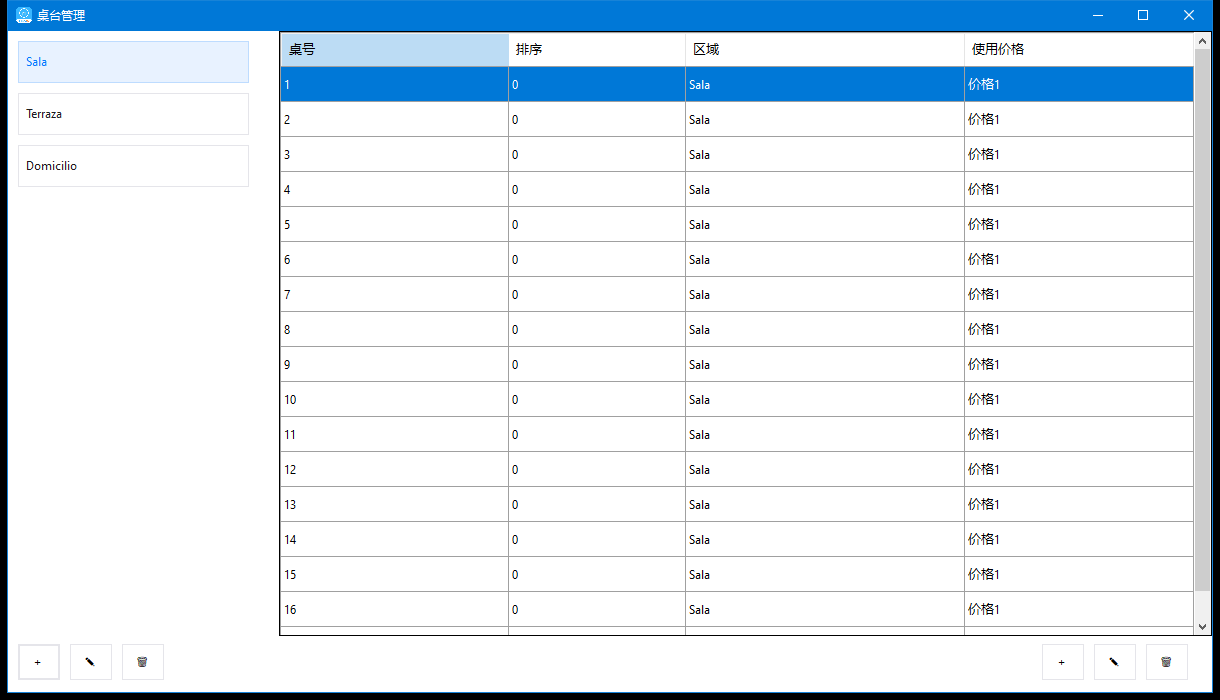
Task: Click the table grid scrollbar up arrow
Action: (1203, 42)
